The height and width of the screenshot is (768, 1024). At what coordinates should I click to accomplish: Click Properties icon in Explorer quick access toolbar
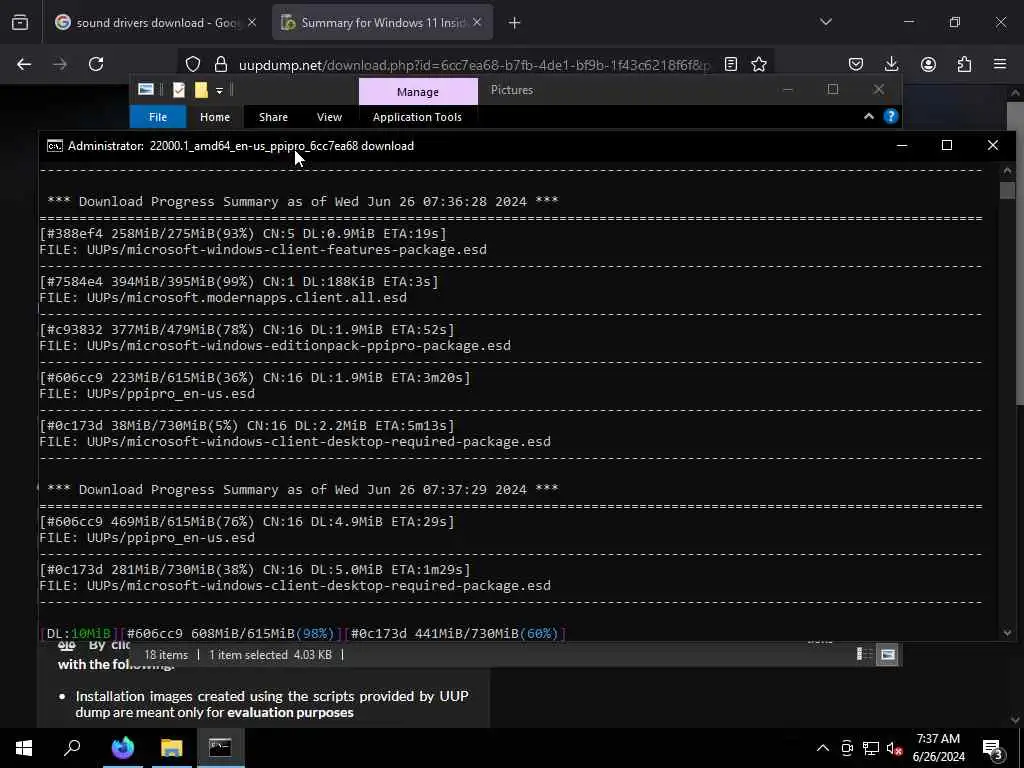pos(179,90)
